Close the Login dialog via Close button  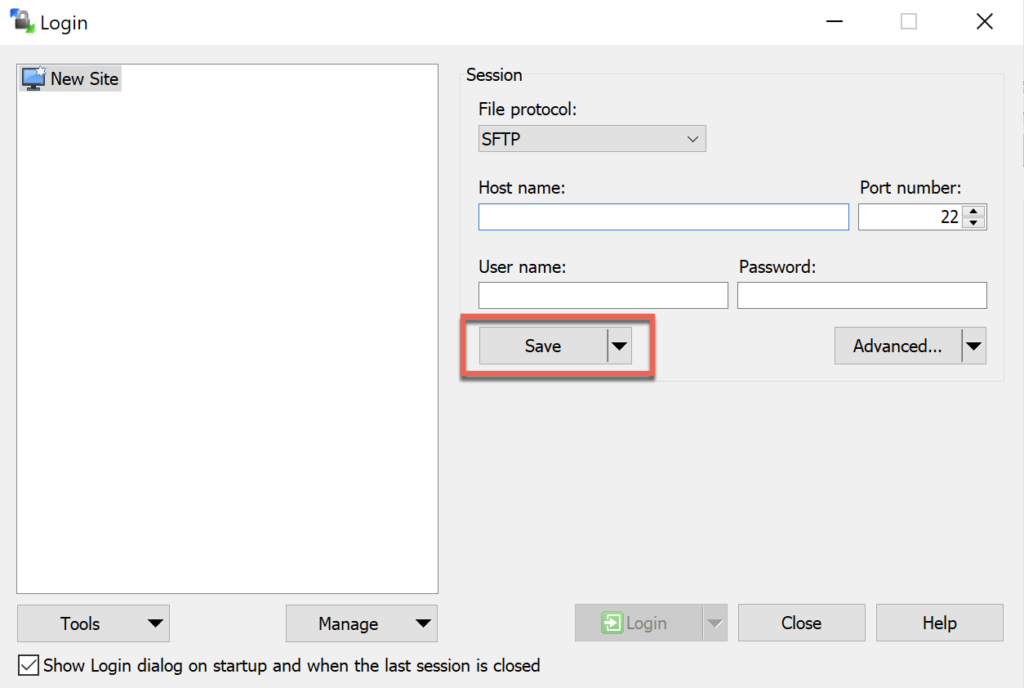pos(801,622)
